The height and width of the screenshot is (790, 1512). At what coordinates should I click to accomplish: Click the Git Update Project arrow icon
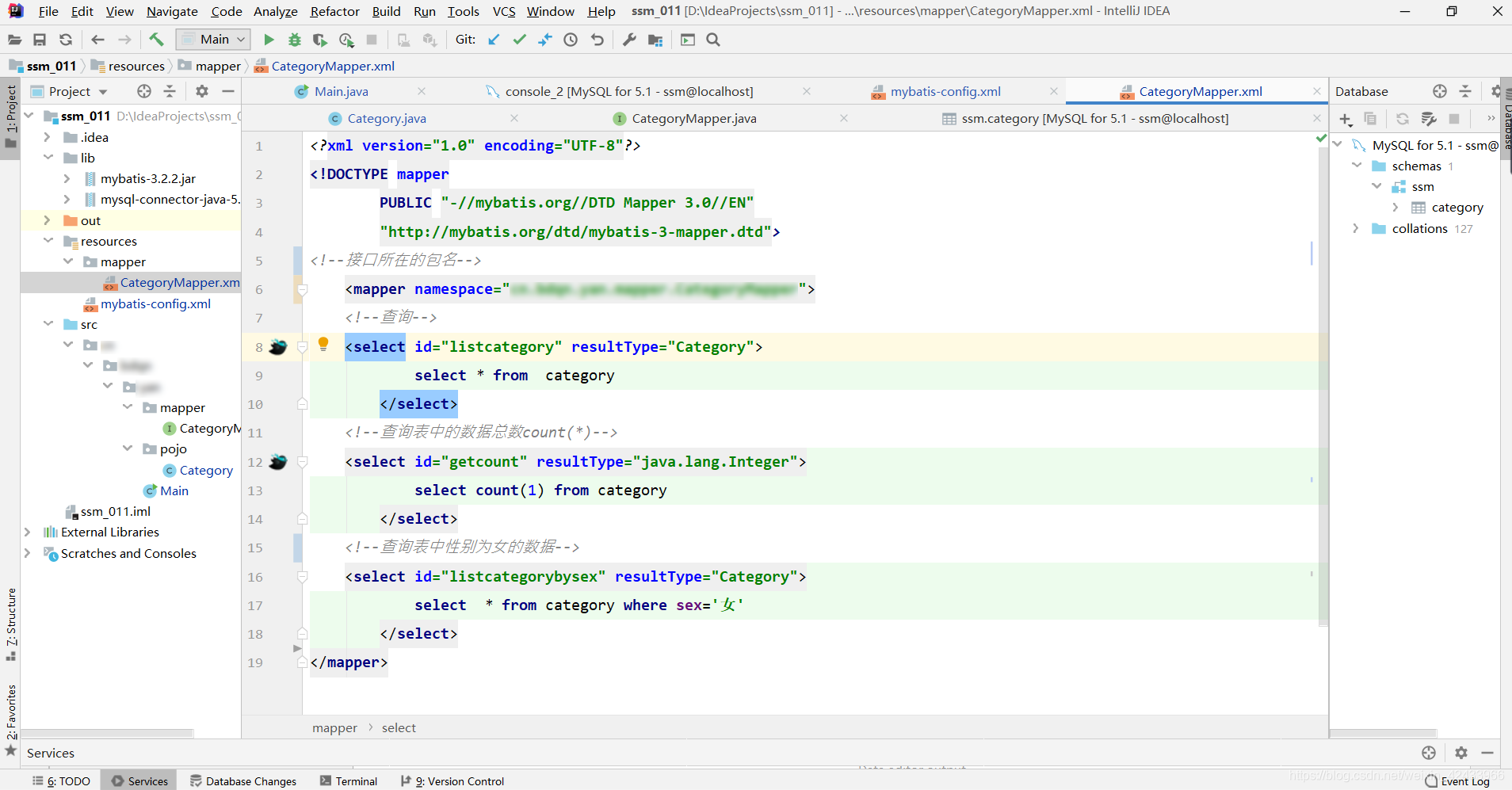click(x=494, y=40)
